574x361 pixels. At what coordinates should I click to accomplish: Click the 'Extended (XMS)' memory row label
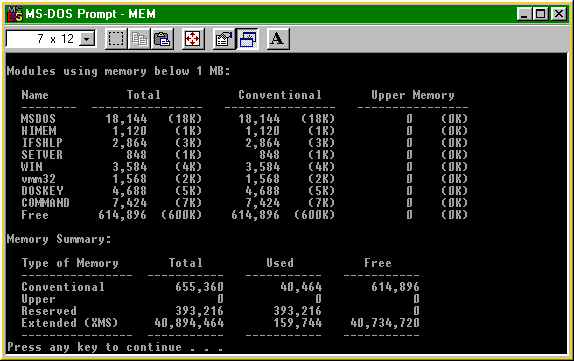pyautogui.click(x=70, y=323)
